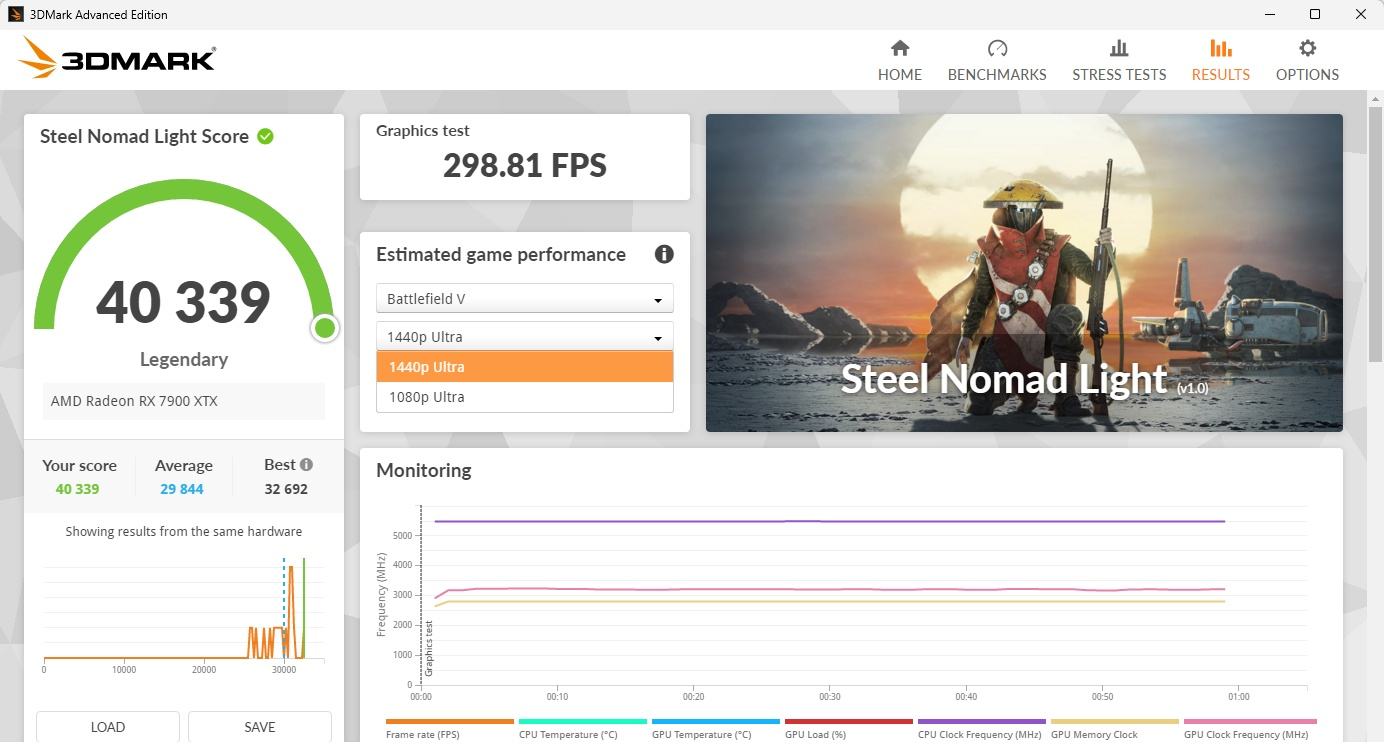This screenshot has width=1384, height=748.
Task: Toggle Frame rate (FPS) legend series
Action: click(x=449, y=729)
